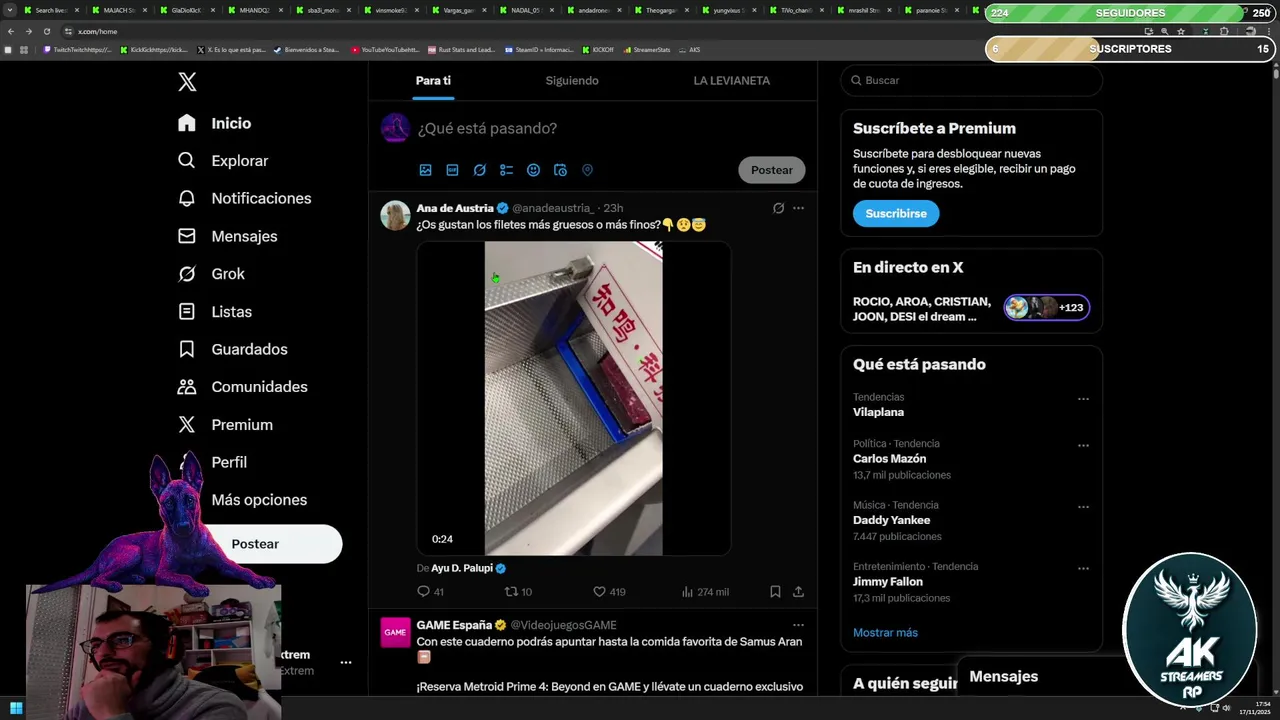Viewport: 1280px width, 720px height.
Task: Add image media icon to post composer
Action: (x=425, y=170)
